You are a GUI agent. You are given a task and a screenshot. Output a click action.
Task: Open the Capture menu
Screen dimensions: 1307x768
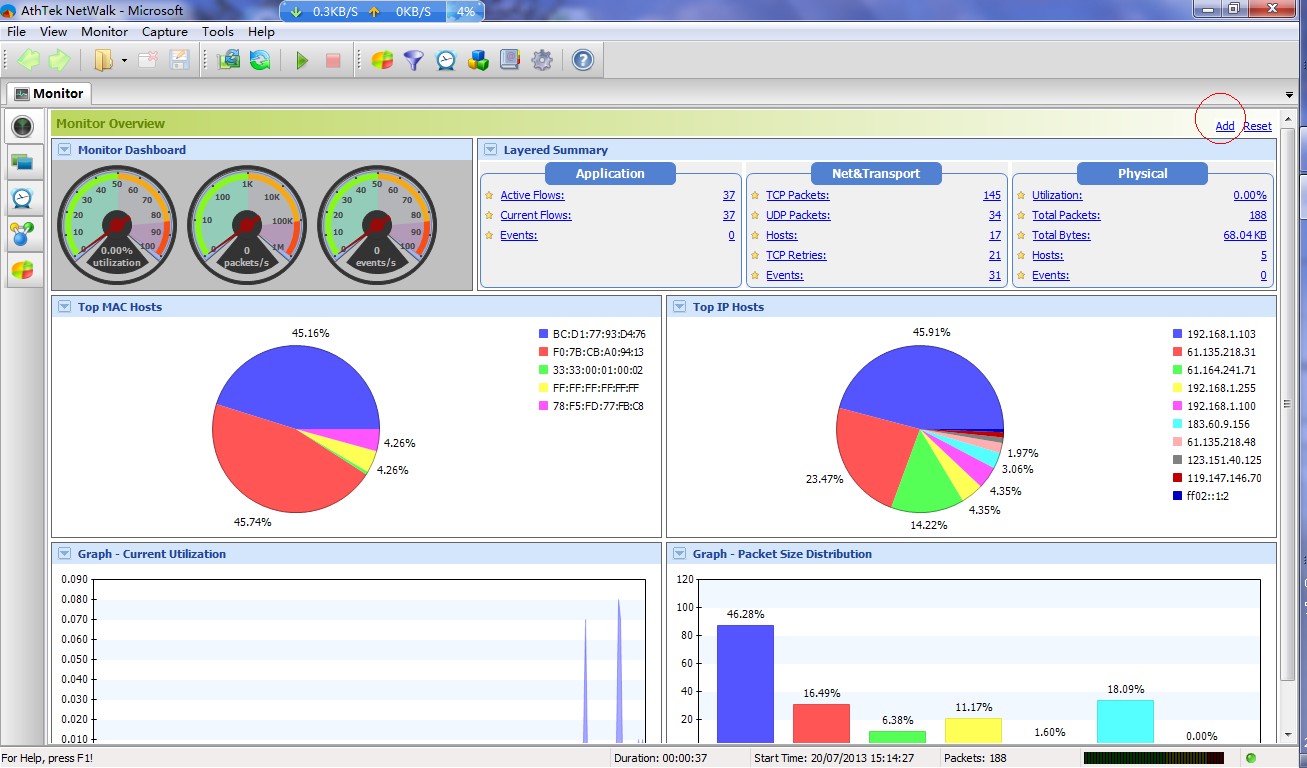point(165,31)
